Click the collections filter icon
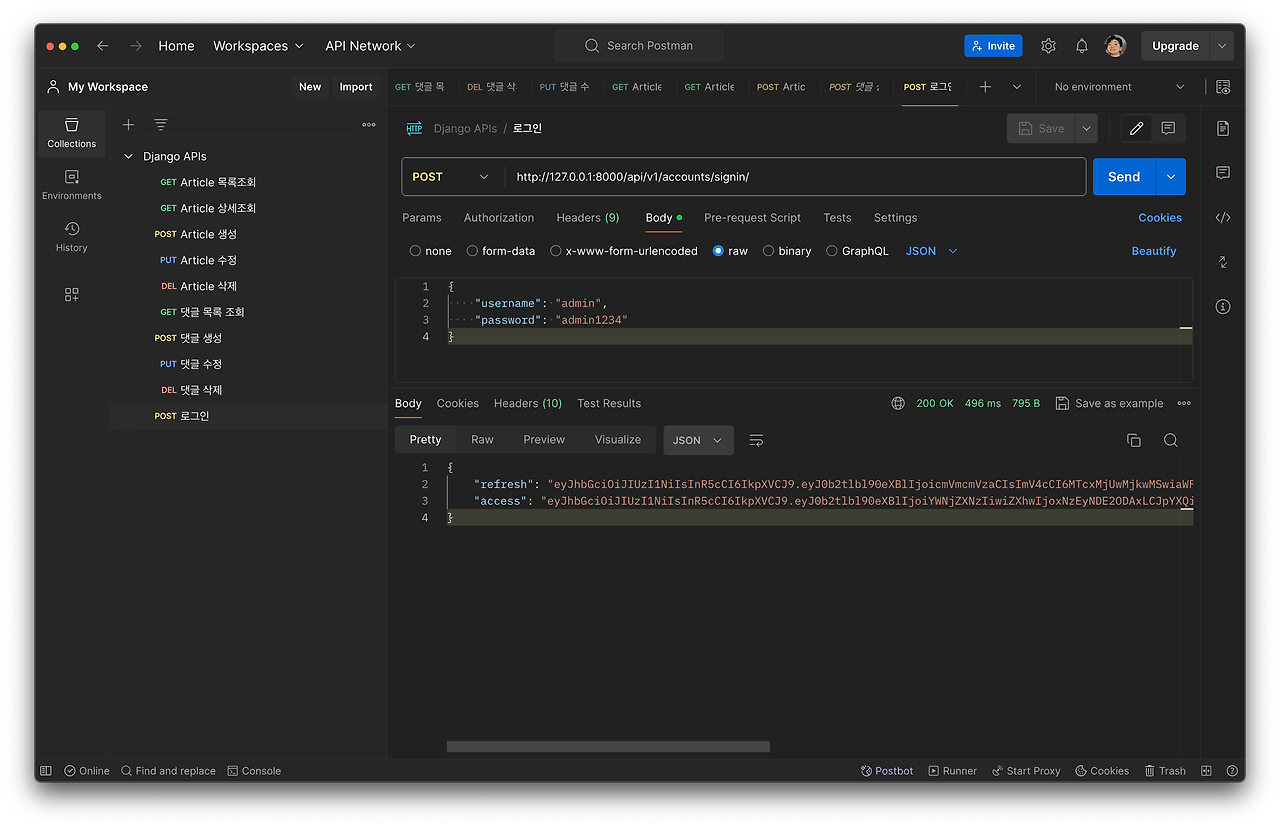 pos(161,125)
